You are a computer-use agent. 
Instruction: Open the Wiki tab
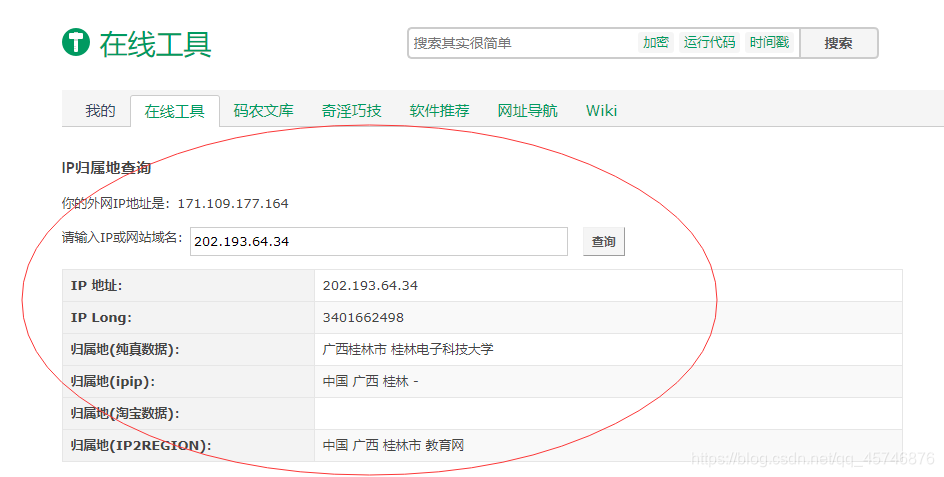point(601,111)
